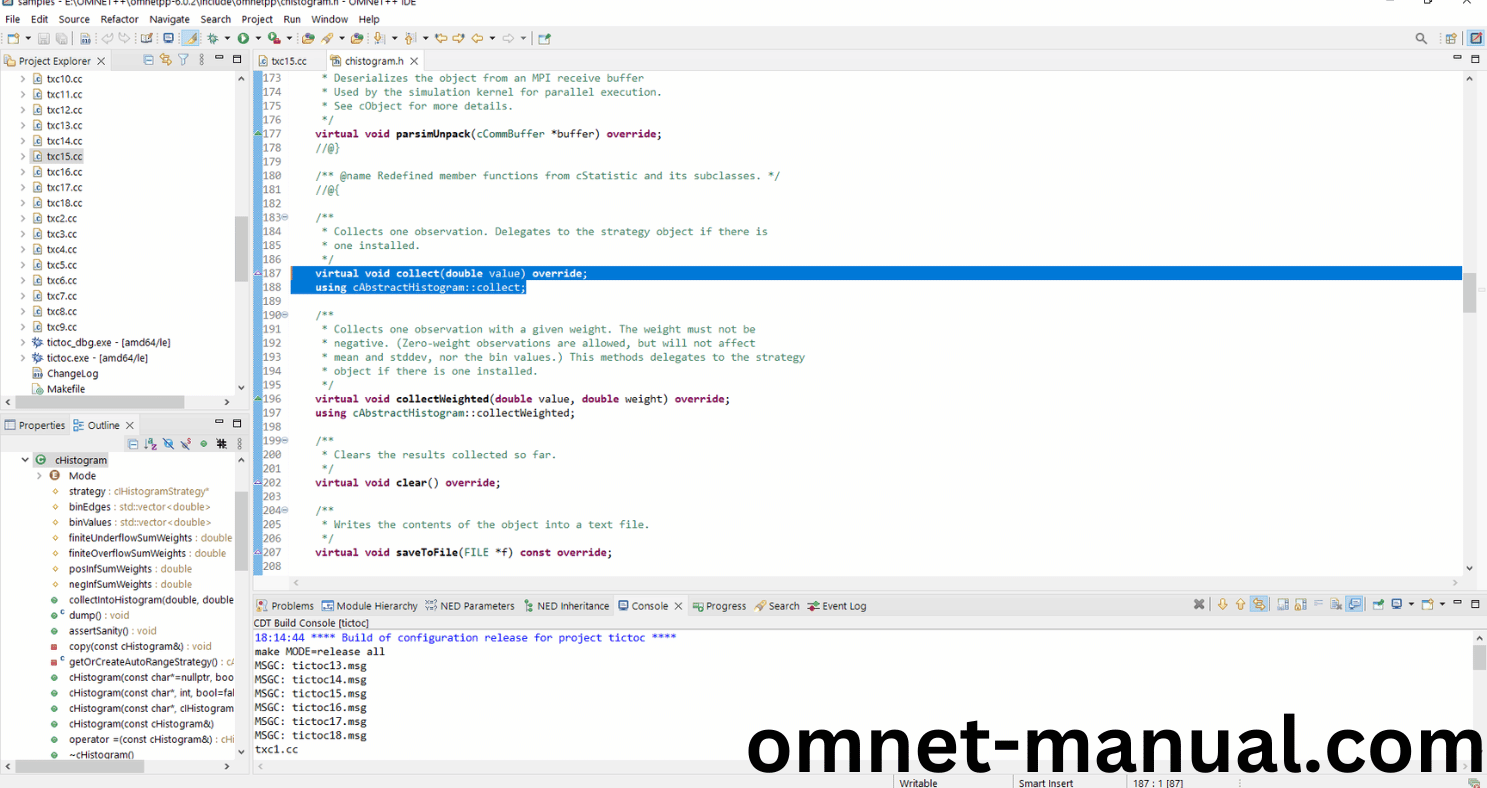Click the main toolbar Search magnifier icon

(1421, 38)
